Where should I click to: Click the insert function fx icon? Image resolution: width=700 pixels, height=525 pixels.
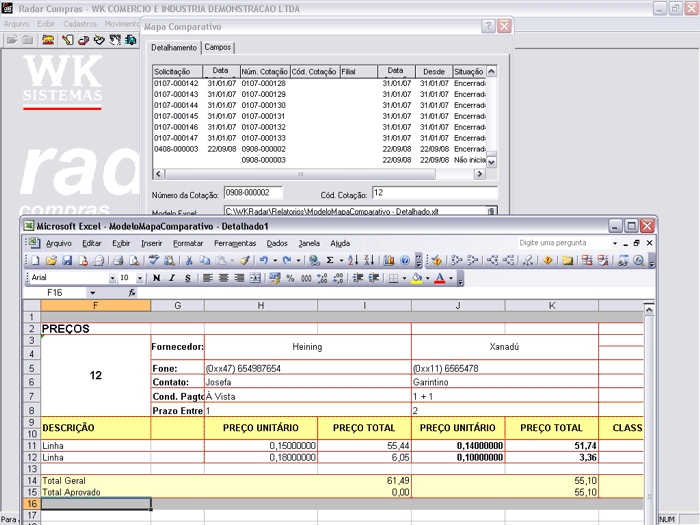pyautogui.click(x=132, y=293)
